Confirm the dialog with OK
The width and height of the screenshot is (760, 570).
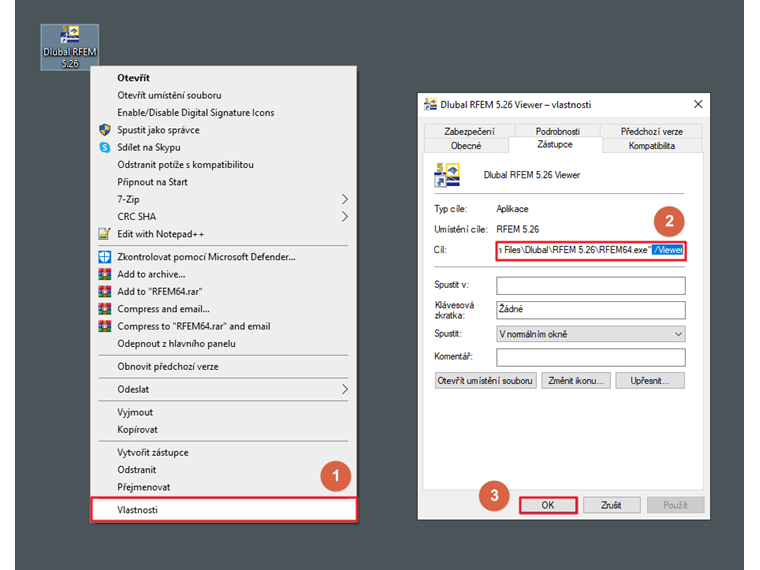coord(548,505)
